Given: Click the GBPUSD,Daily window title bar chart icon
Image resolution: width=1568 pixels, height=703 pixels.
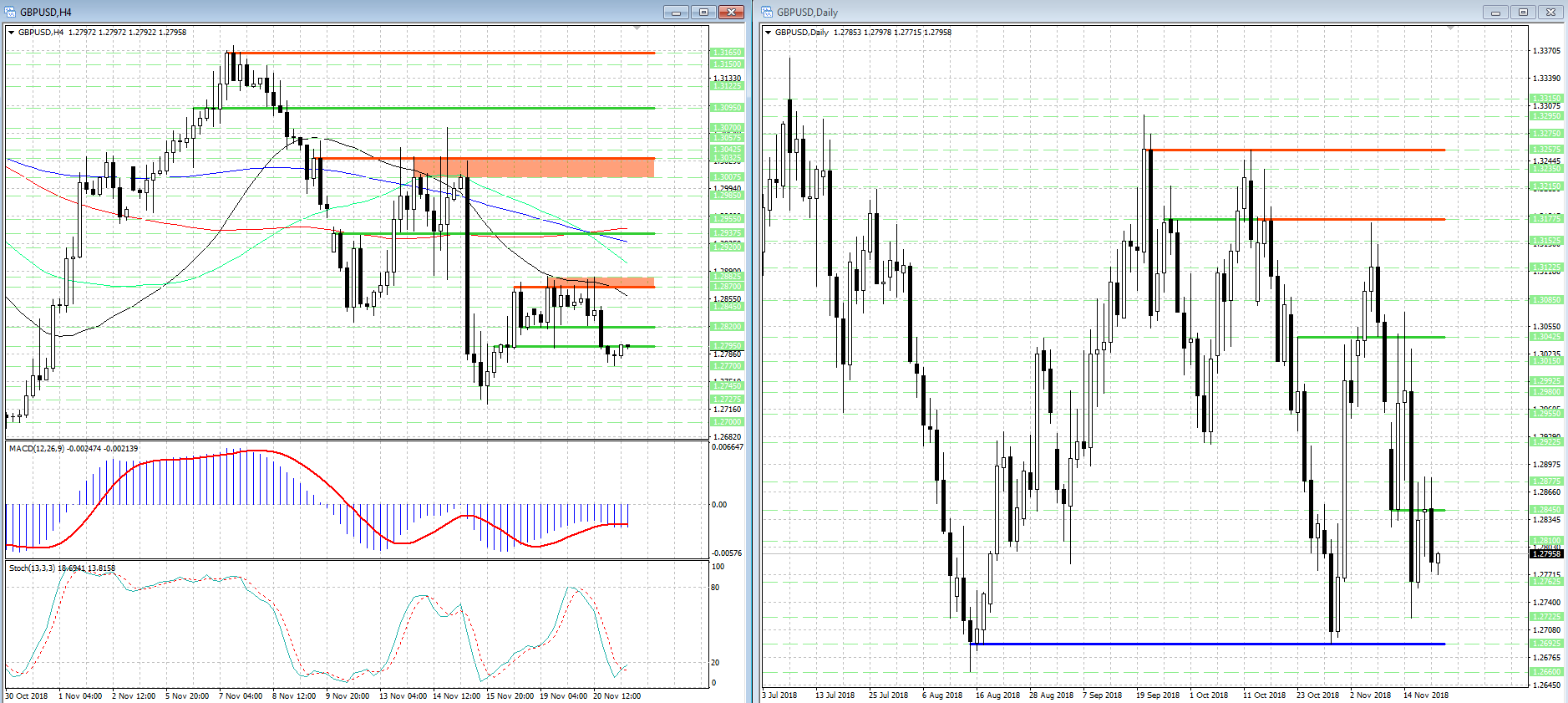Looking at the screenshot, I should [767, 12].
